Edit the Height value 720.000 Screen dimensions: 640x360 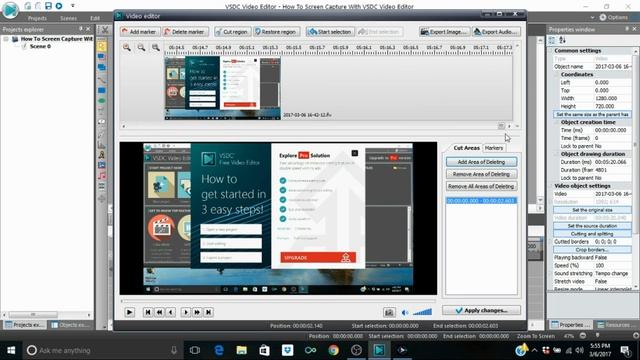tap(612, 106)
